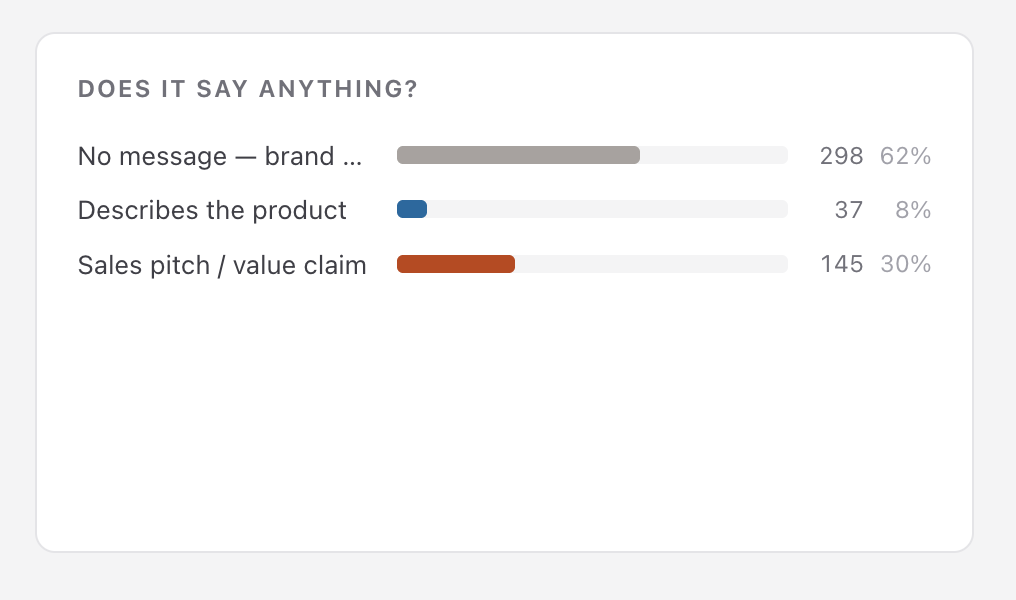
Task: Click the 30% percentage value
Action: [905, 264]
